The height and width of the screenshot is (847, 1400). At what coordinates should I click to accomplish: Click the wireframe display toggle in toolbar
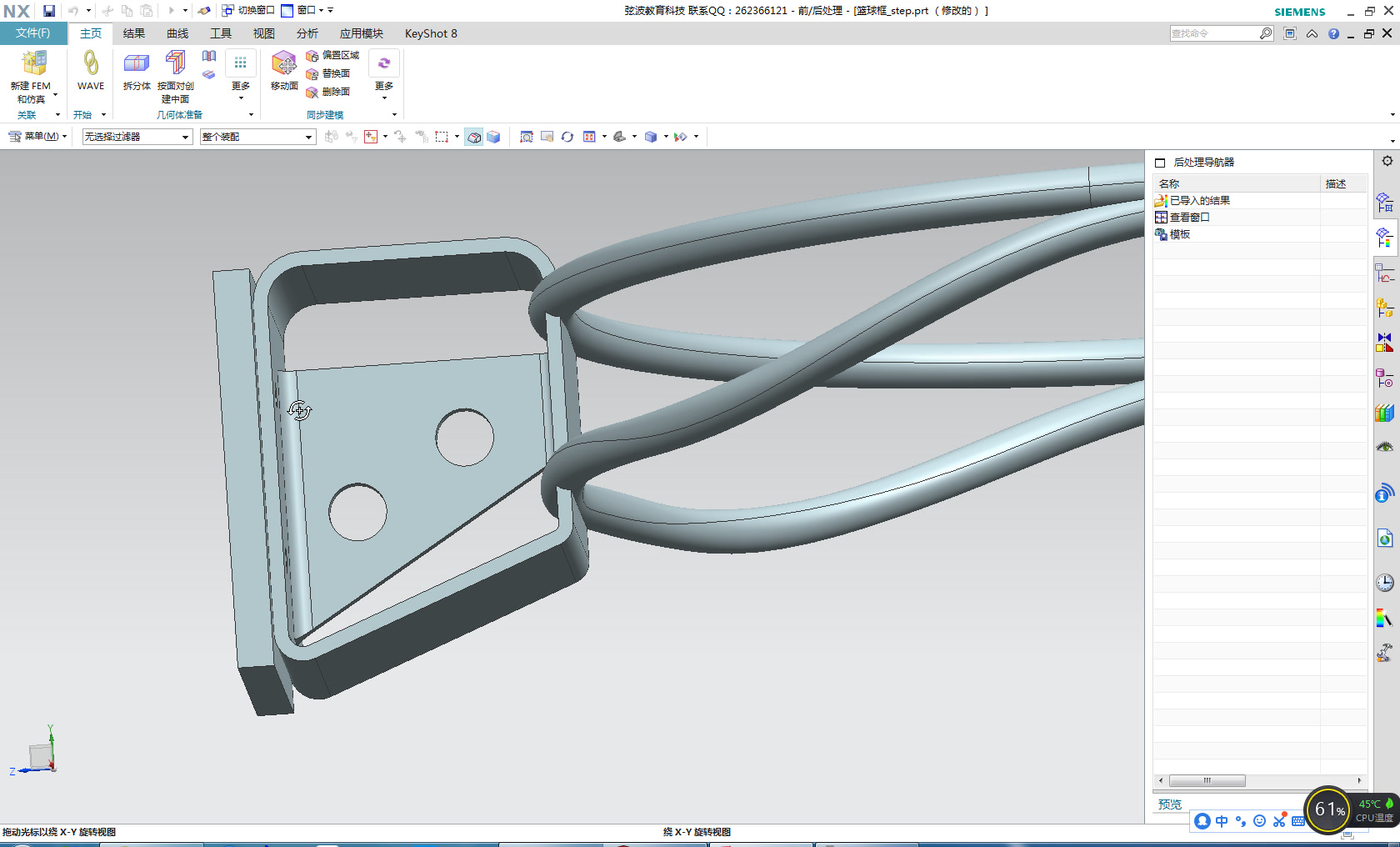474,137
